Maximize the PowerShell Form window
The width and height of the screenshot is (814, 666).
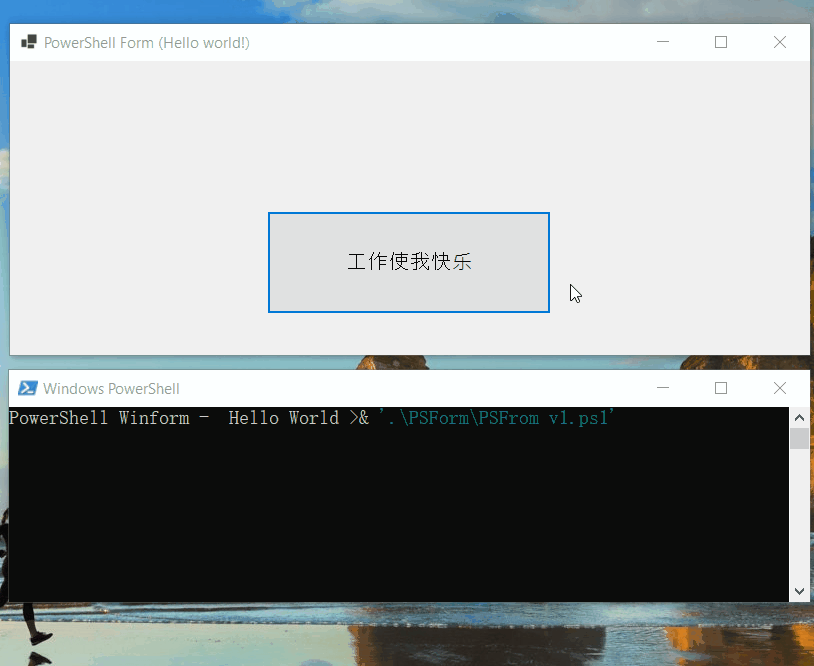(721, 42)
